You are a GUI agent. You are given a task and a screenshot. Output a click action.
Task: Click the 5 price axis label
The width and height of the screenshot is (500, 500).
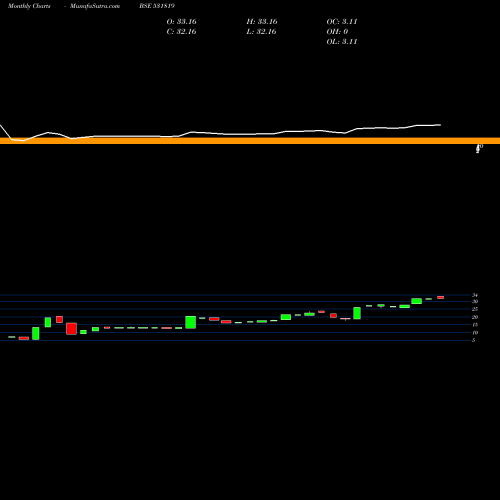[x=474, y=340]
